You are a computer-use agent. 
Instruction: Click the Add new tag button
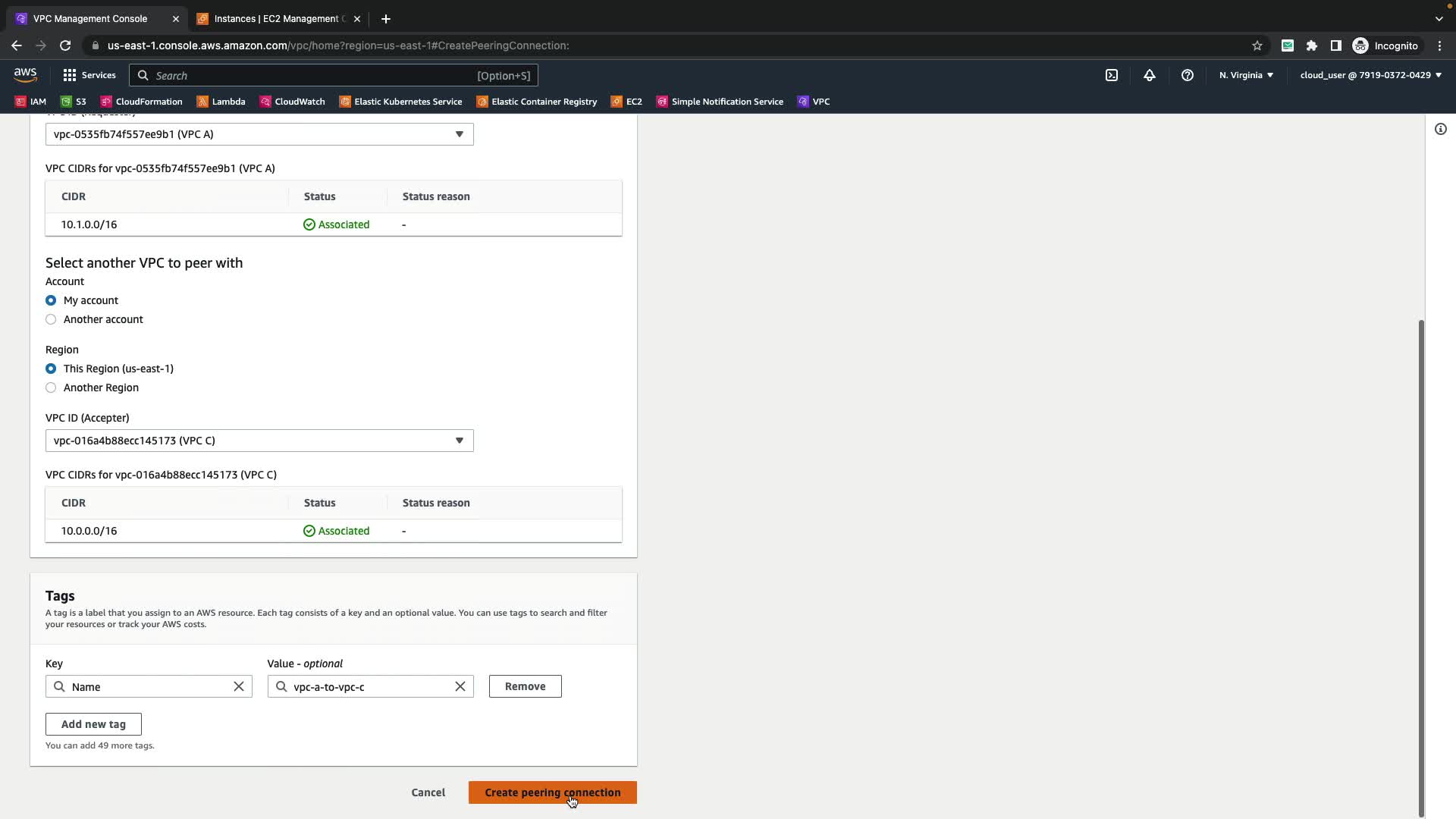tap(93, 724)
